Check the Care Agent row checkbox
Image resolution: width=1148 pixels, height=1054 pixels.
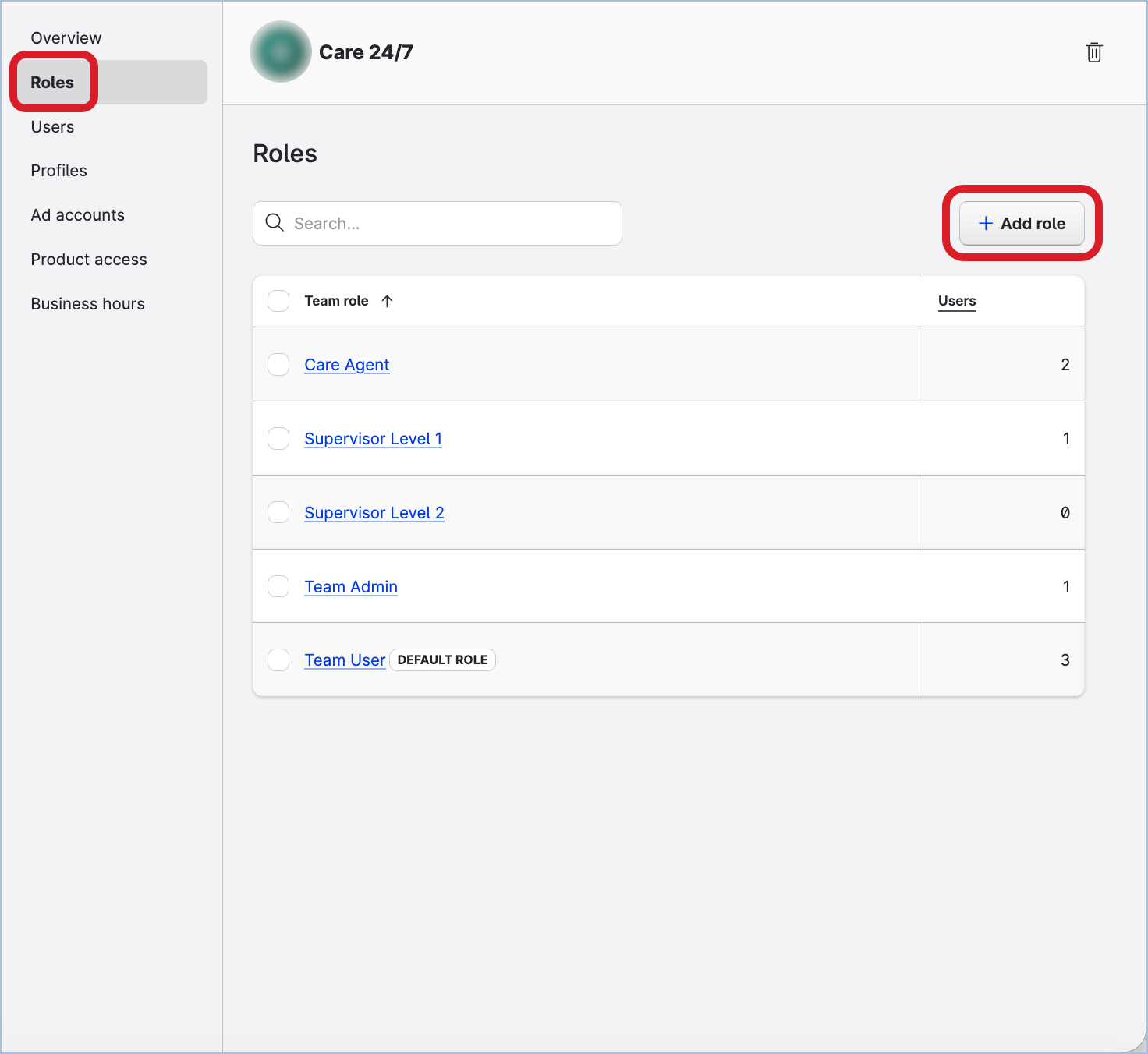(278, 365)
